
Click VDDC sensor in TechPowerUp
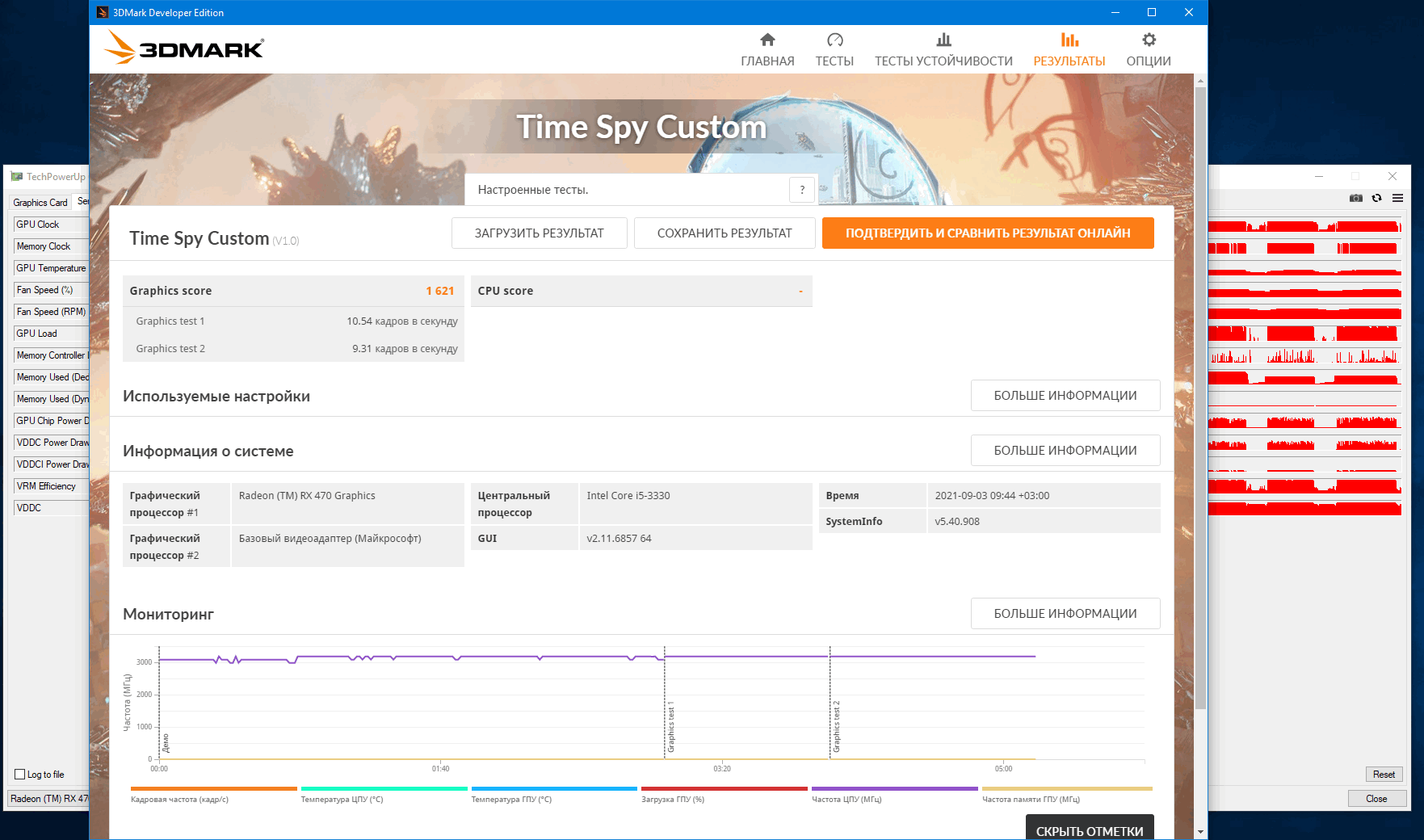(x=51, y=508)
